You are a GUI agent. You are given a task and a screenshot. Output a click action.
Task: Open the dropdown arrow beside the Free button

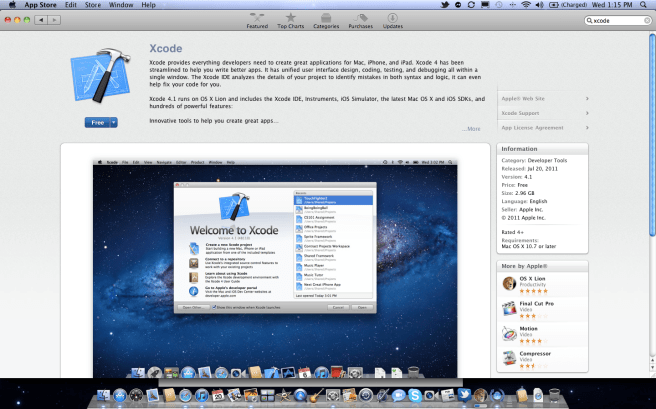tap(114, 122)
